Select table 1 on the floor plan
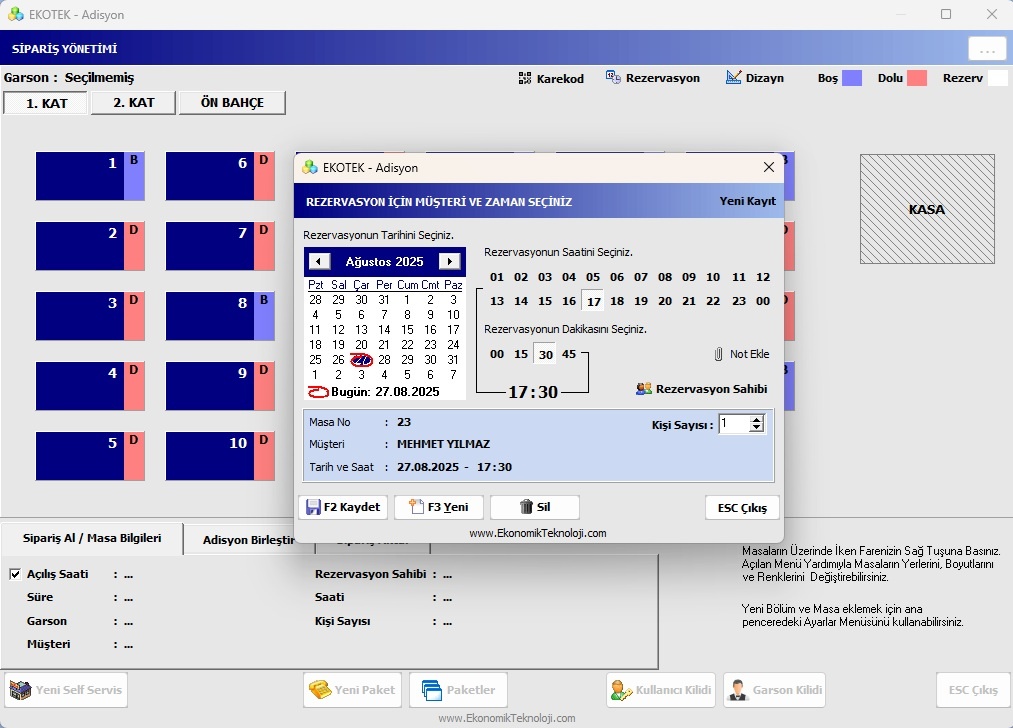The width and height of the screenshot is (1013, 728). point(90,176)
